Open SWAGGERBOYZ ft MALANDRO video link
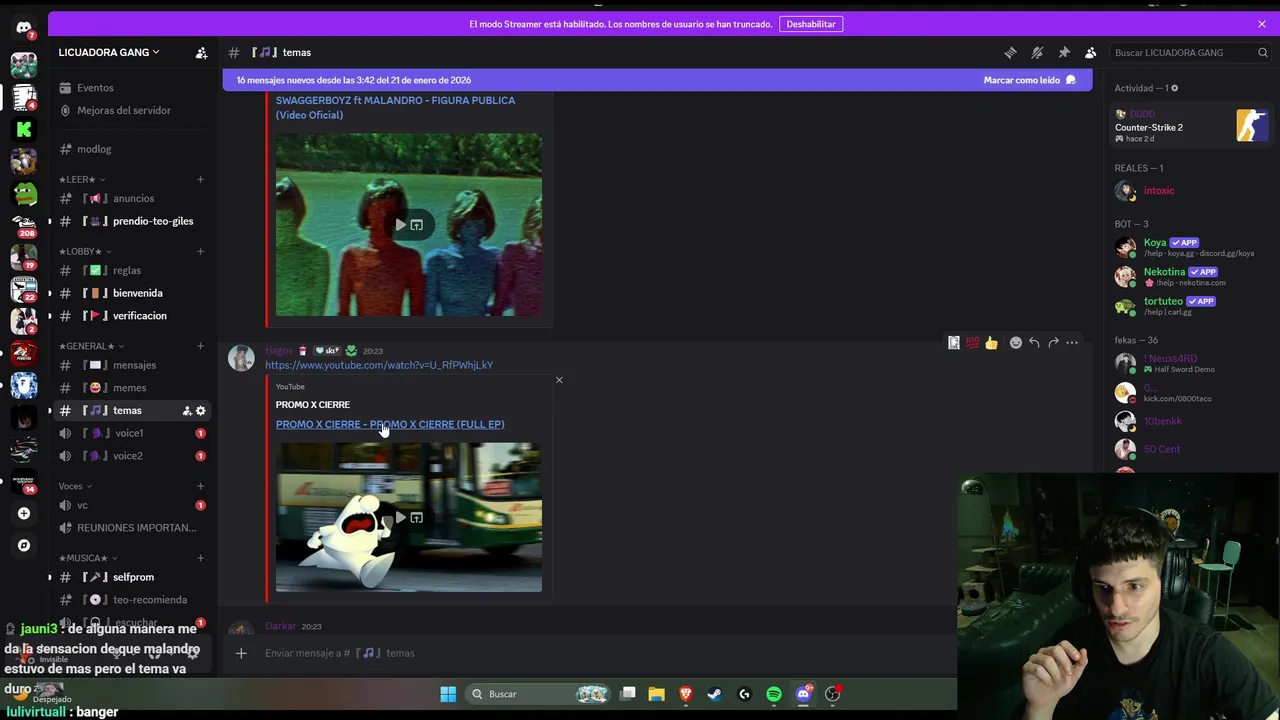Screen dimensions: 1280x720 tap(396, 107)
